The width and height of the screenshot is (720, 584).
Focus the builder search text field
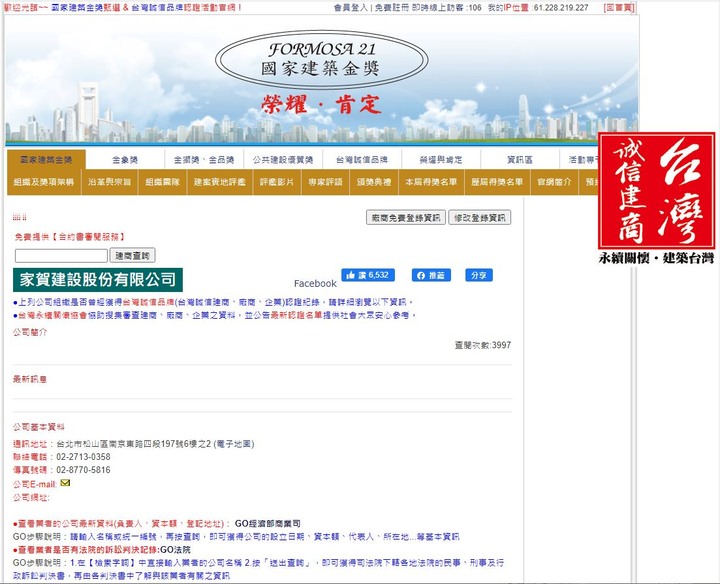61,256
